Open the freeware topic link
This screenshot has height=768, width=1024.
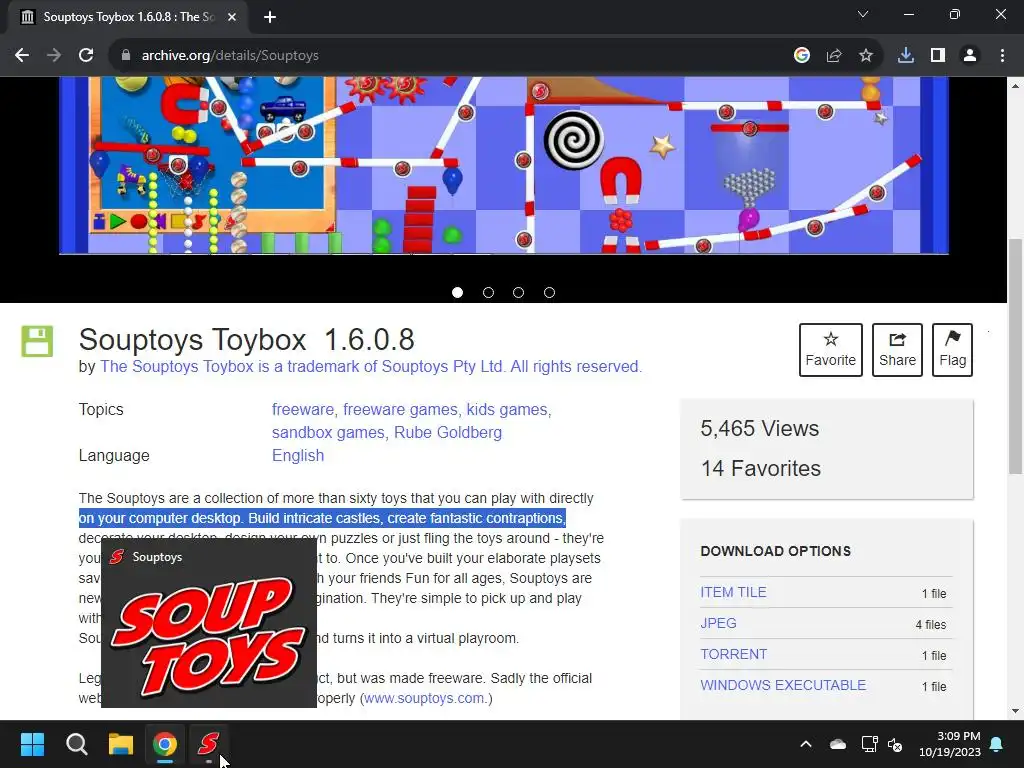click(302, 409)
